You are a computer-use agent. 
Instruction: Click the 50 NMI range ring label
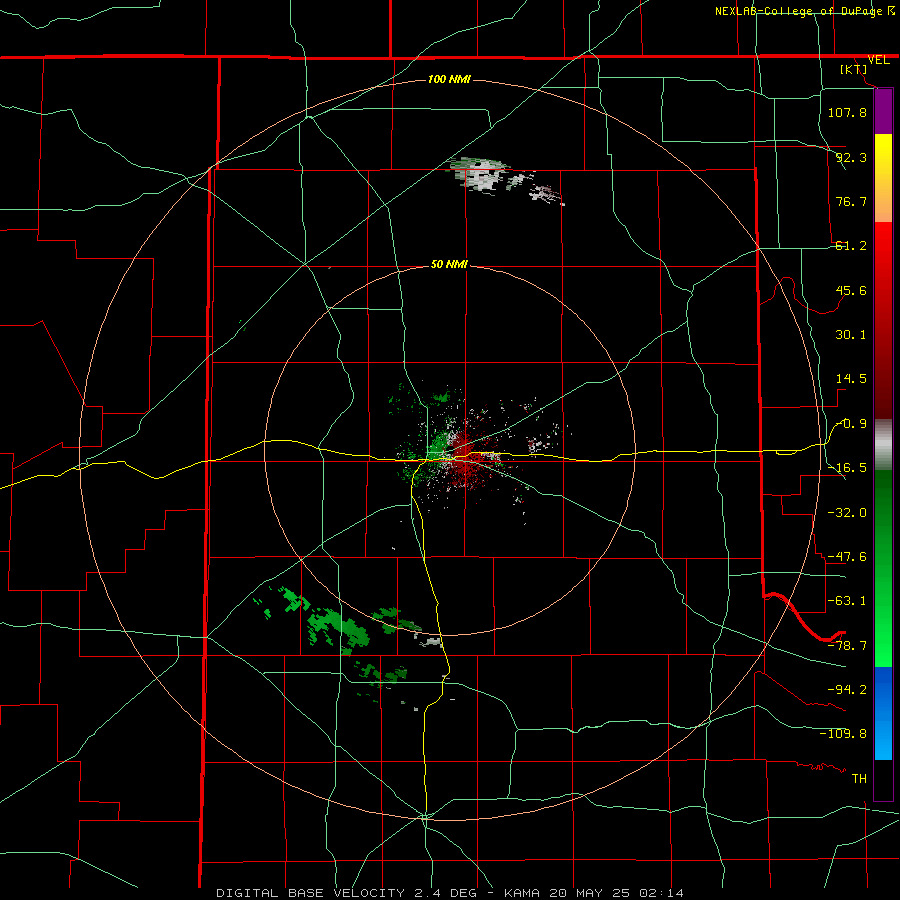(x=449, y=264)
